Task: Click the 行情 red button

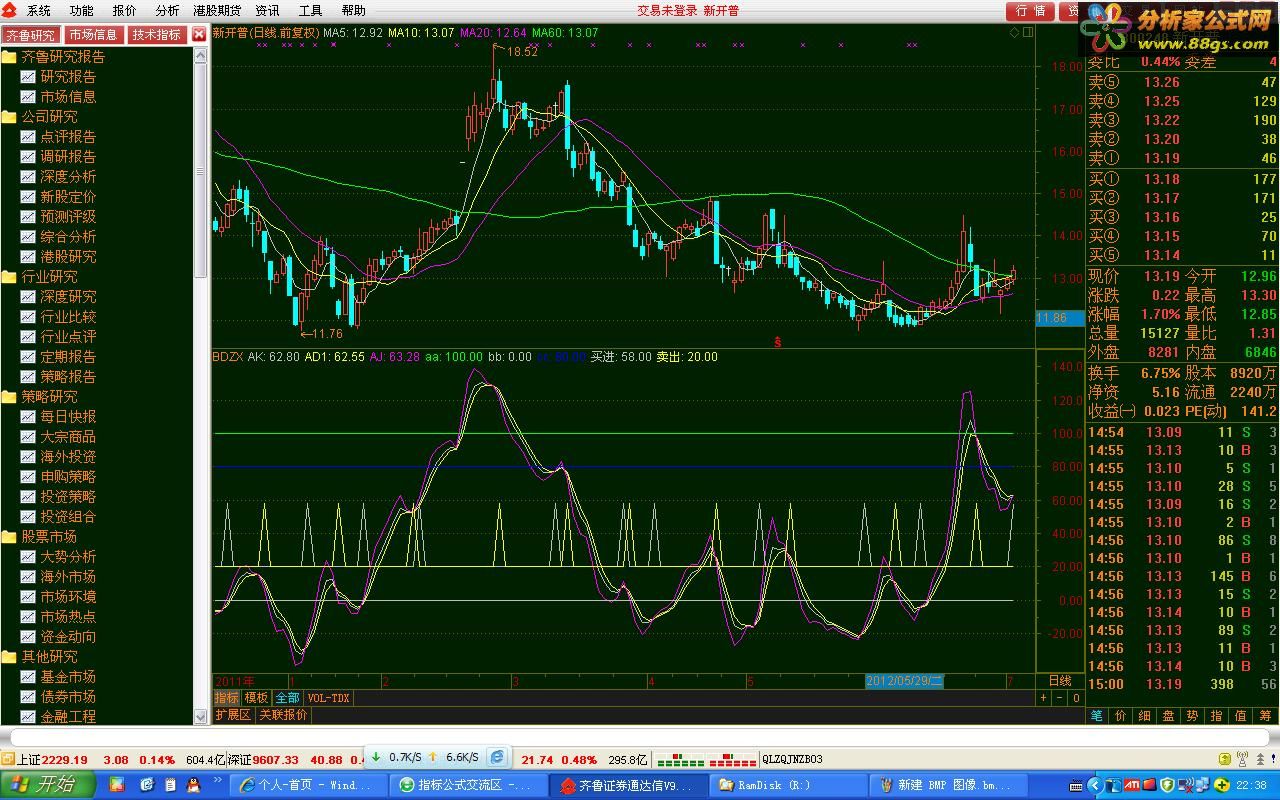Action: click(x=1030, y=11)
